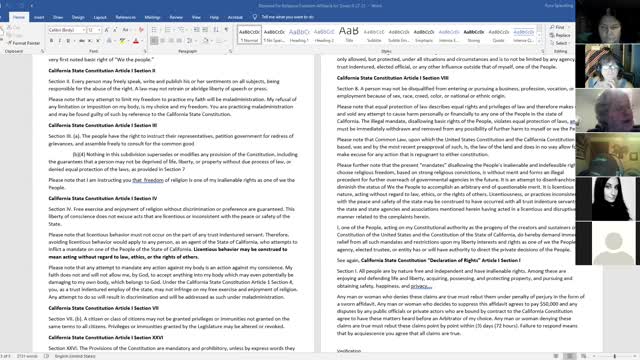Image resolution: width=640 pixels, height=360 pixels.
Task: Click the Tell me what you want search box
Action: coord(288,17)
